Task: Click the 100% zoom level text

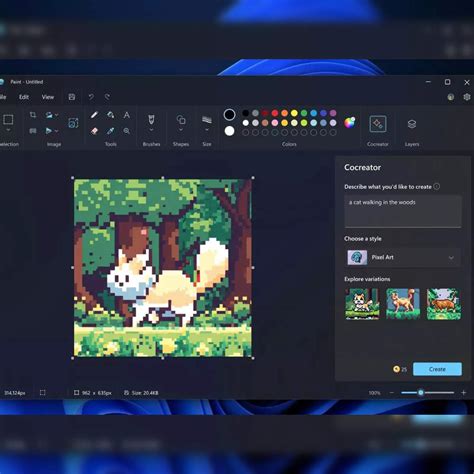Action: pos(374,393)
